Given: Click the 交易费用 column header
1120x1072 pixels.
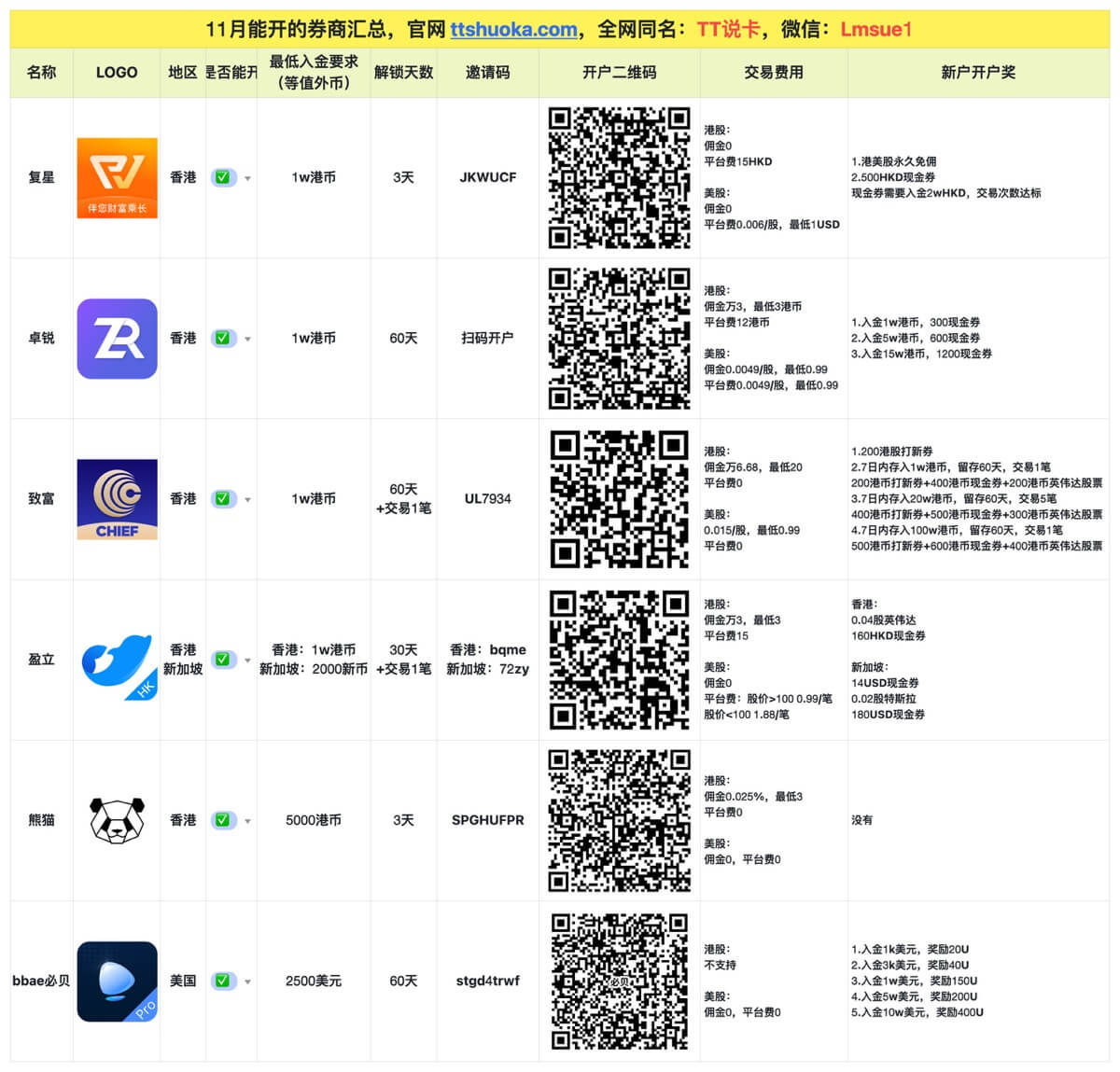Looking at the screenshot, I should (773, 72).
